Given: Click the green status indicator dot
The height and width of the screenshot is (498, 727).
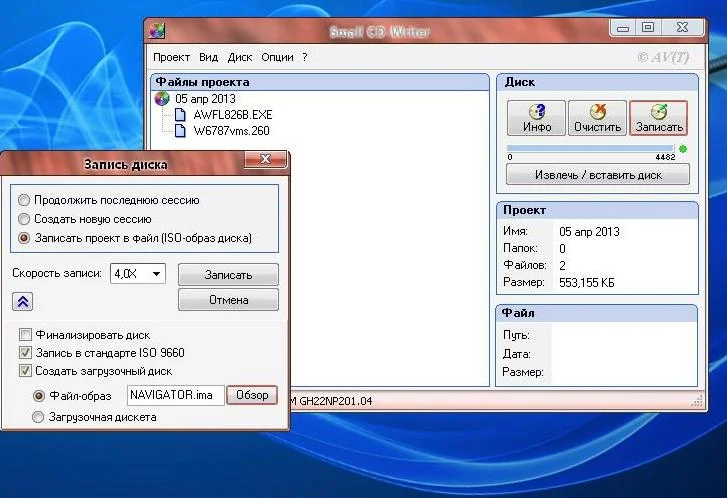Looking at the screenshot, I should [x=683, y=149].
